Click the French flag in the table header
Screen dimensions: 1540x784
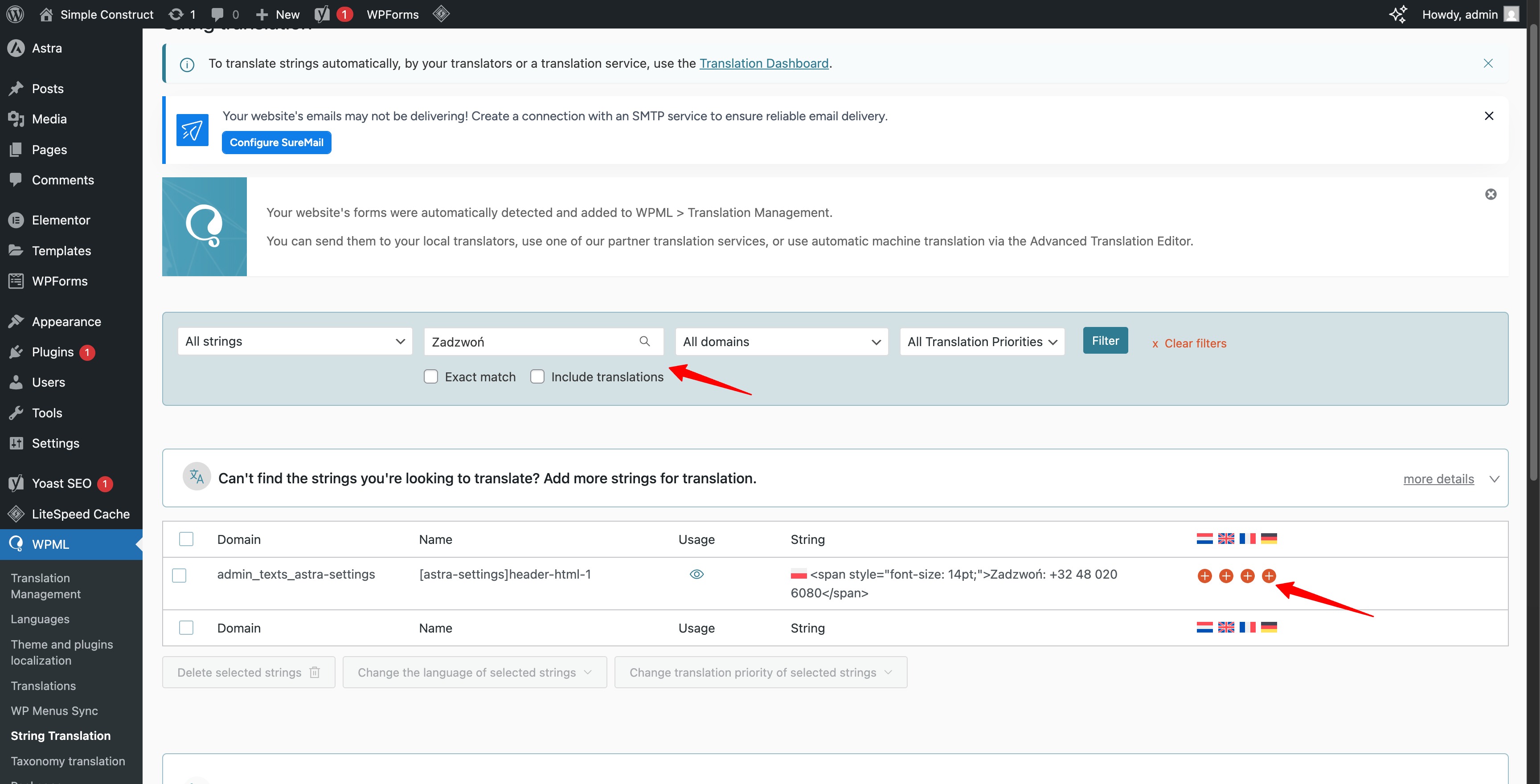point(1248,539)
